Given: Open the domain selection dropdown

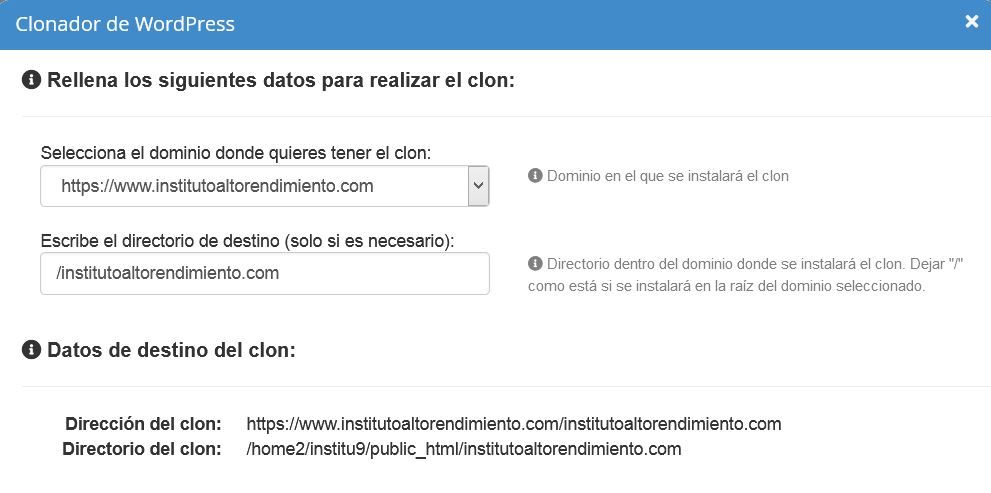Looking at the screenshot, I should 265,186.
